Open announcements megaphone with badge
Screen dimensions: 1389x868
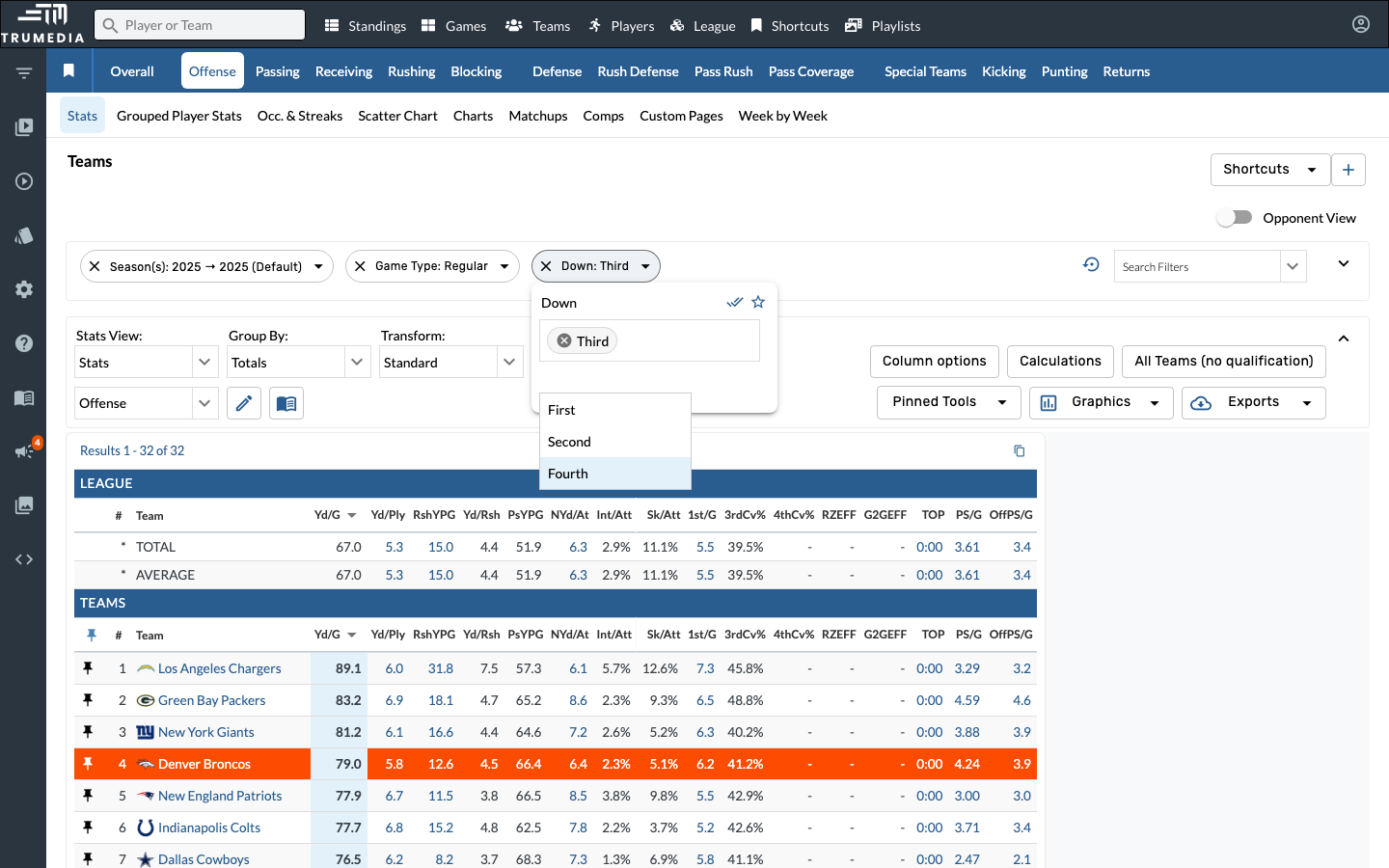click(x=24, y=450)
